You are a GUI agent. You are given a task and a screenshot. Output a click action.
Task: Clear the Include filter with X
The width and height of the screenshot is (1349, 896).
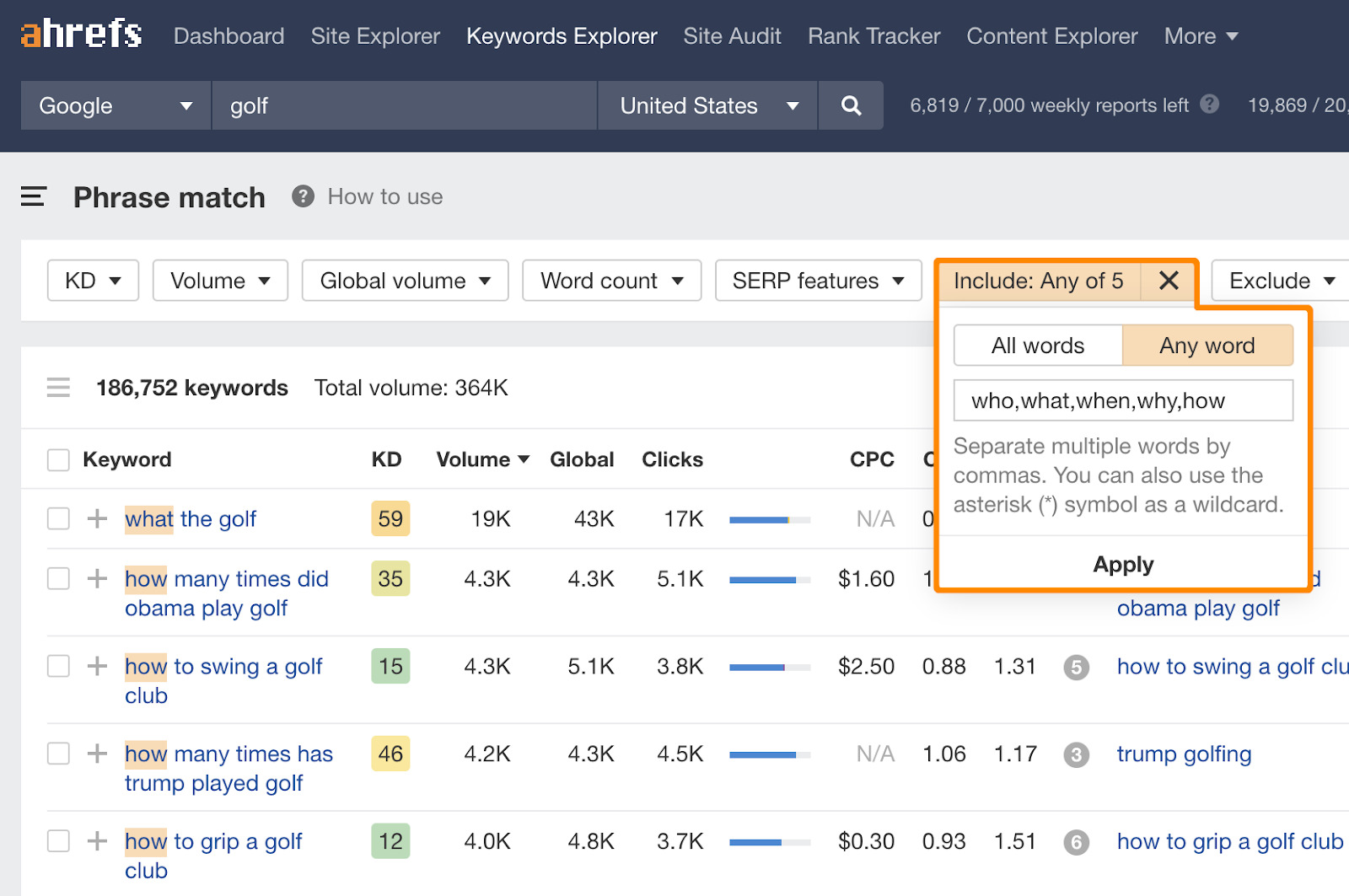(1169, 281)
